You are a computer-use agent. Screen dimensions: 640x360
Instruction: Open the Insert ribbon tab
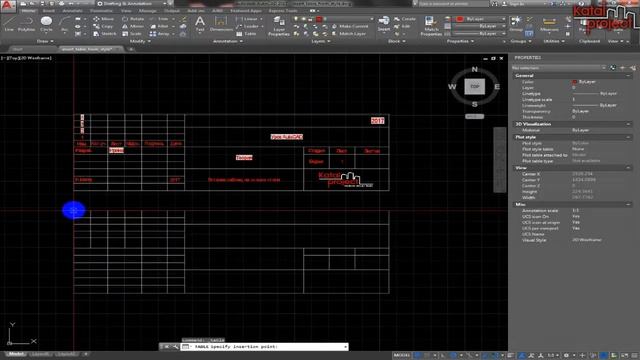pyautogui.click(x=49, y=11)
